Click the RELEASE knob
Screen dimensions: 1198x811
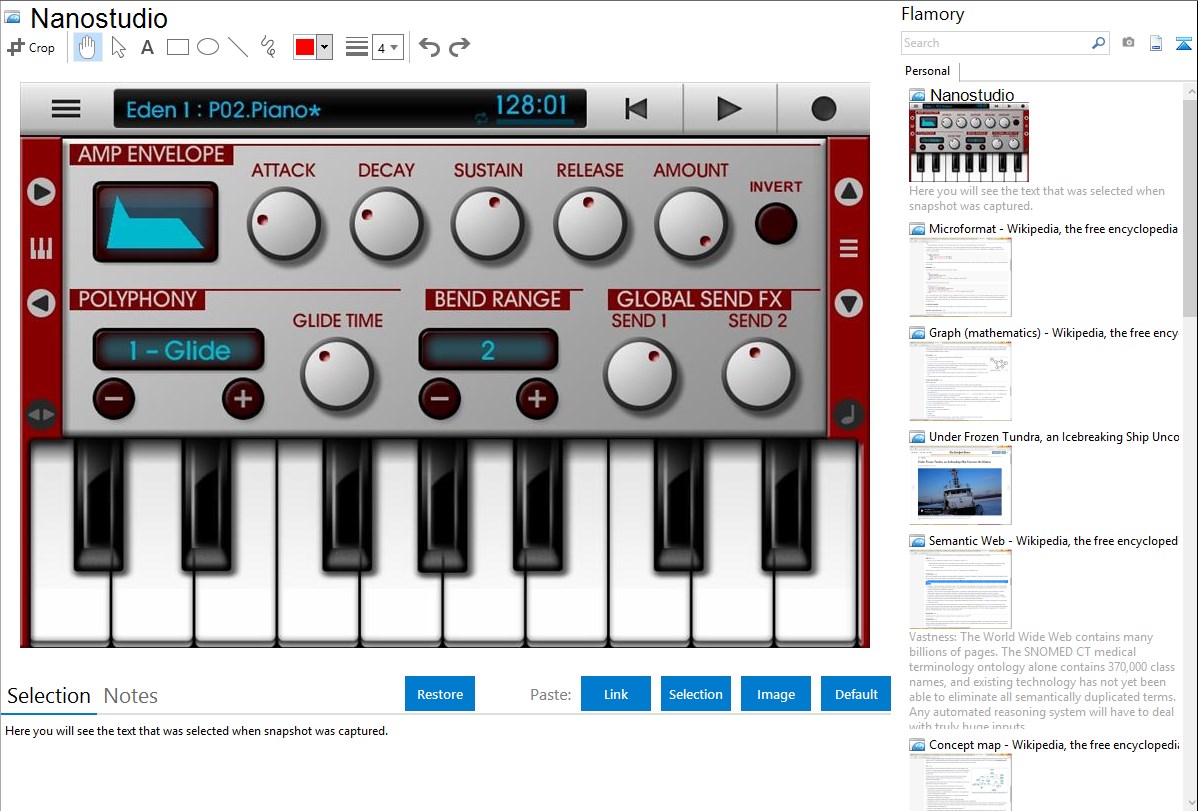point(590,225)
